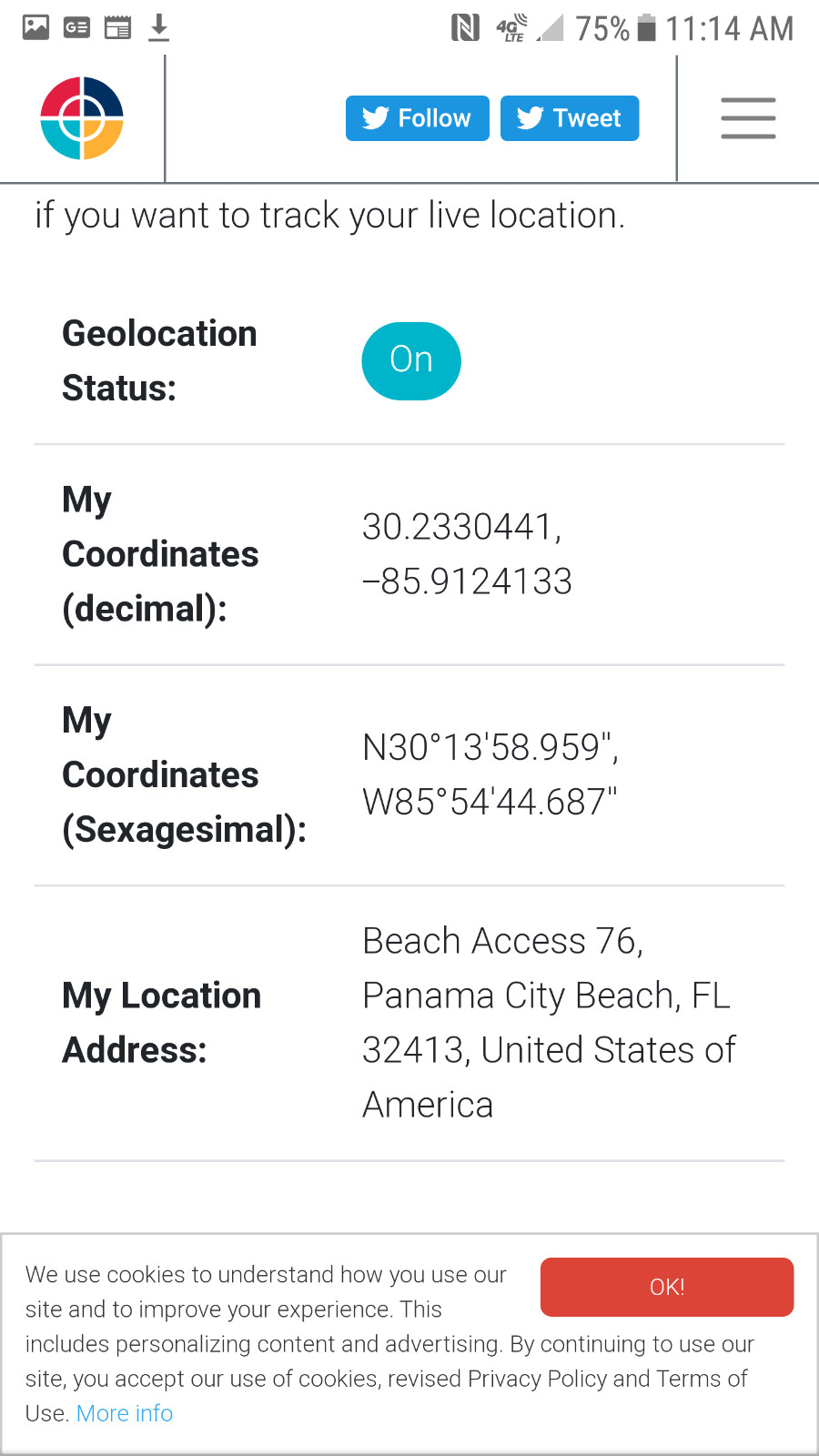The height and width of the screenshot is (1456, 819).
Task: Tap the download arrow status bar icon
Action: tap(159, 27)
